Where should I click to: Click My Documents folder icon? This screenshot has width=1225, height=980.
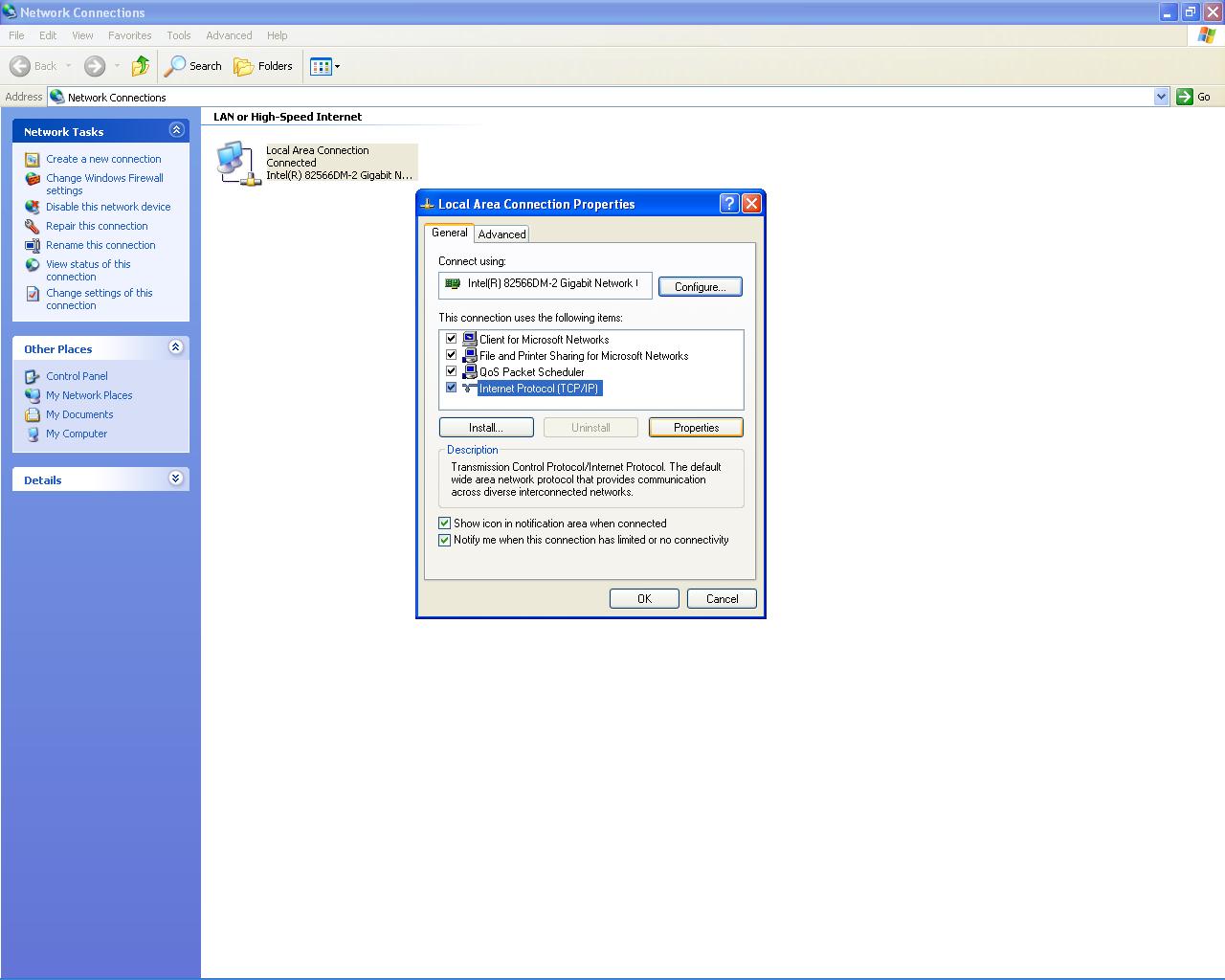[x=33, y=414]
